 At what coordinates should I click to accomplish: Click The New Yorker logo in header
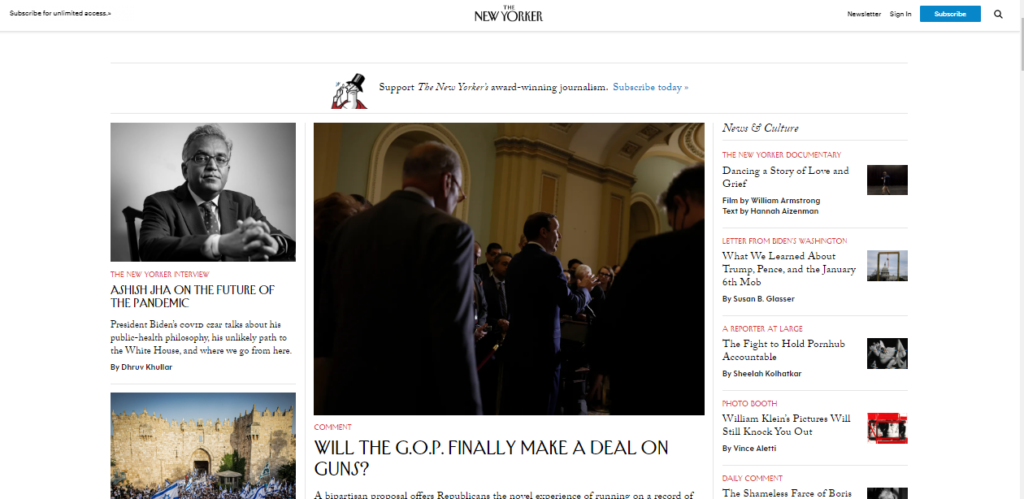pyautogui.click(x=508, y=13)
